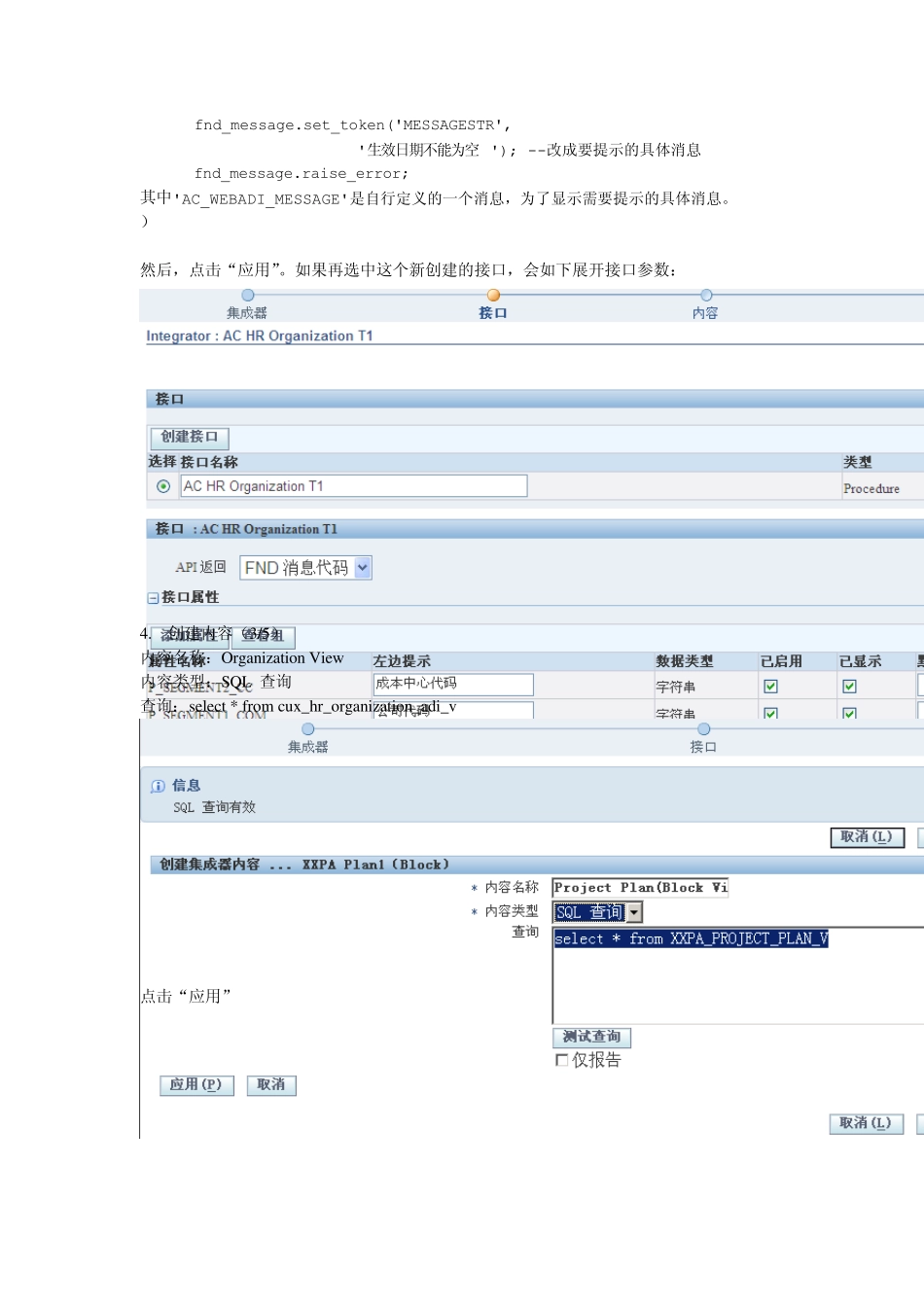Image resolution: width=924 pixels, height=1307 pixels.
Task: Click 取消 button next to 应用
Action: [271, 1084]
